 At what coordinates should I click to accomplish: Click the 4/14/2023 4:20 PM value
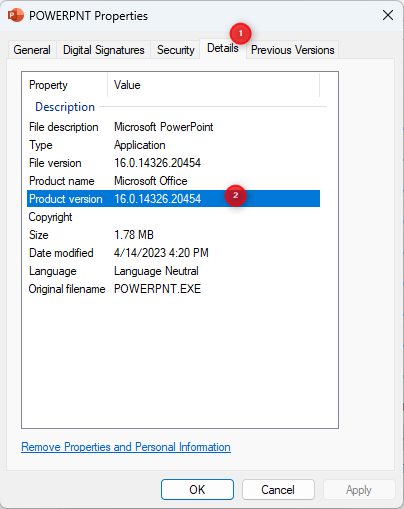pyautogui.click(x=161, y=253)
